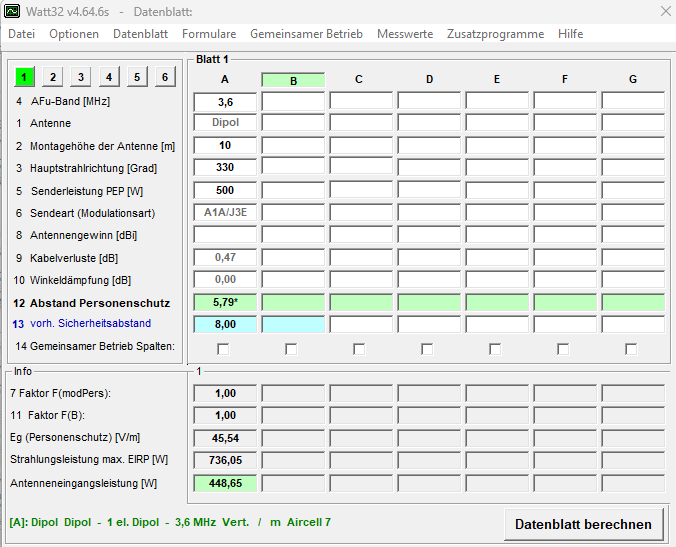Switch to sheet button 5
Screen dimensions: 676x547
[x=137, y=77]
